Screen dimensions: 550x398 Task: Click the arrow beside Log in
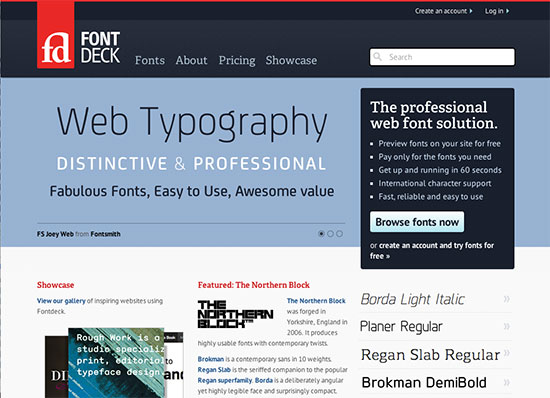point(507,11)
